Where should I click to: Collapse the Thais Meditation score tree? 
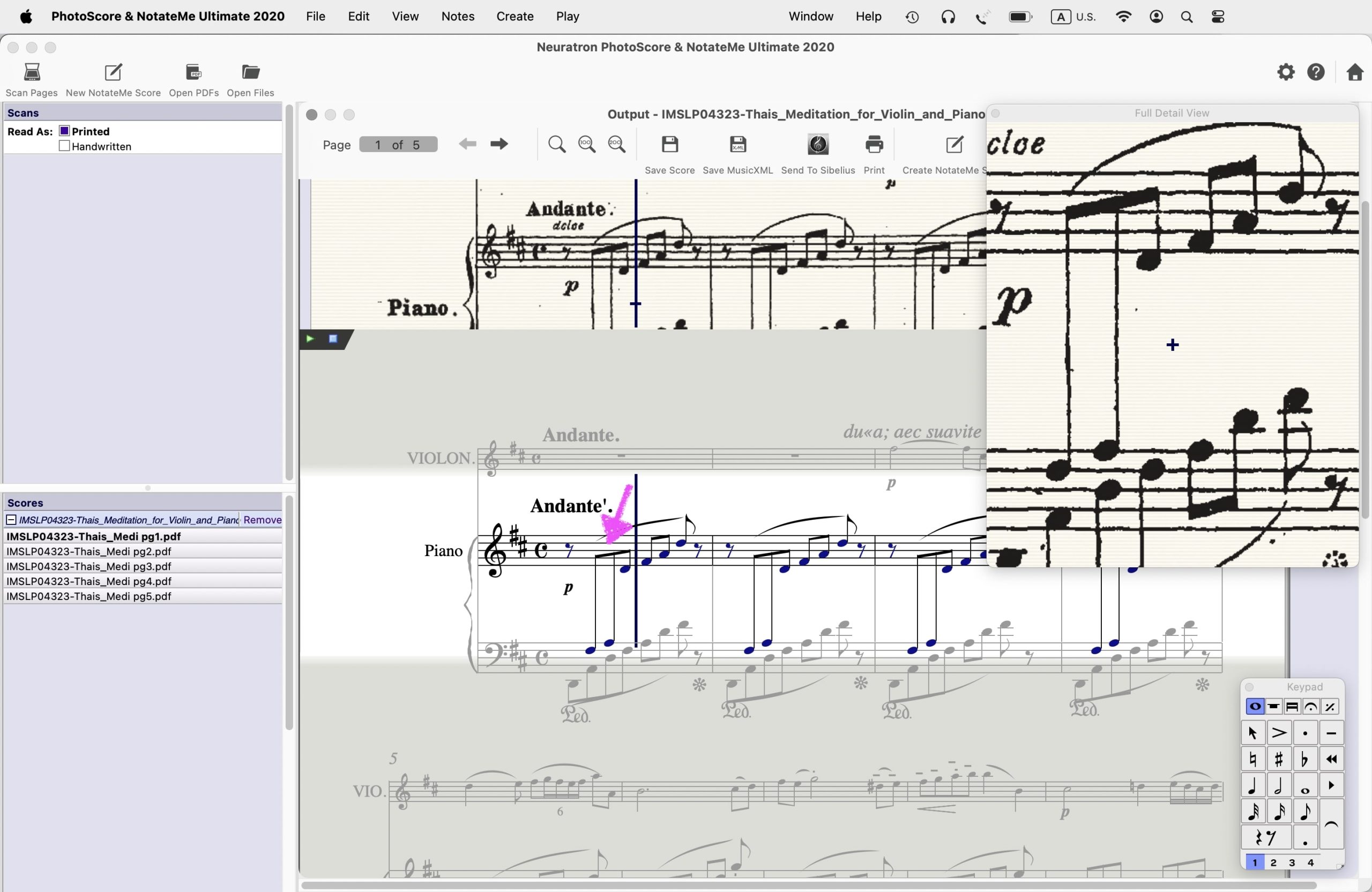pyautogui.click(x=11, y=520)
